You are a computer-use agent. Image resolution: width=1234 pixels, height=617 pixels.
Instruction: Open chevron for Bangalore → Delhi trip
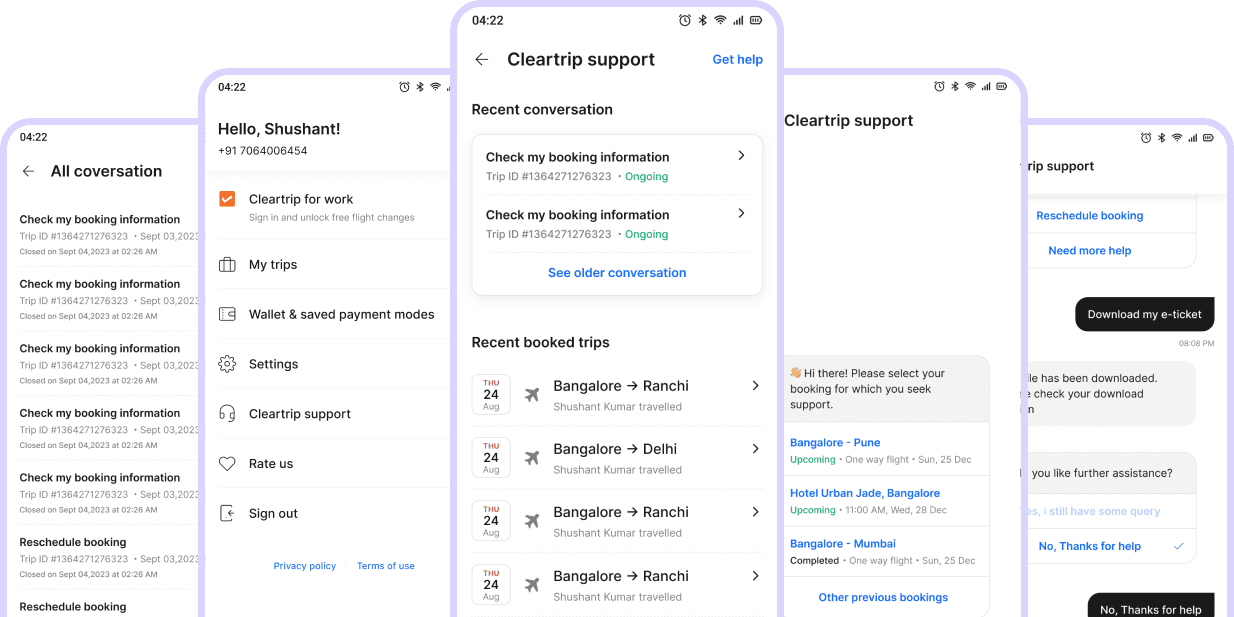coord(756,449)
